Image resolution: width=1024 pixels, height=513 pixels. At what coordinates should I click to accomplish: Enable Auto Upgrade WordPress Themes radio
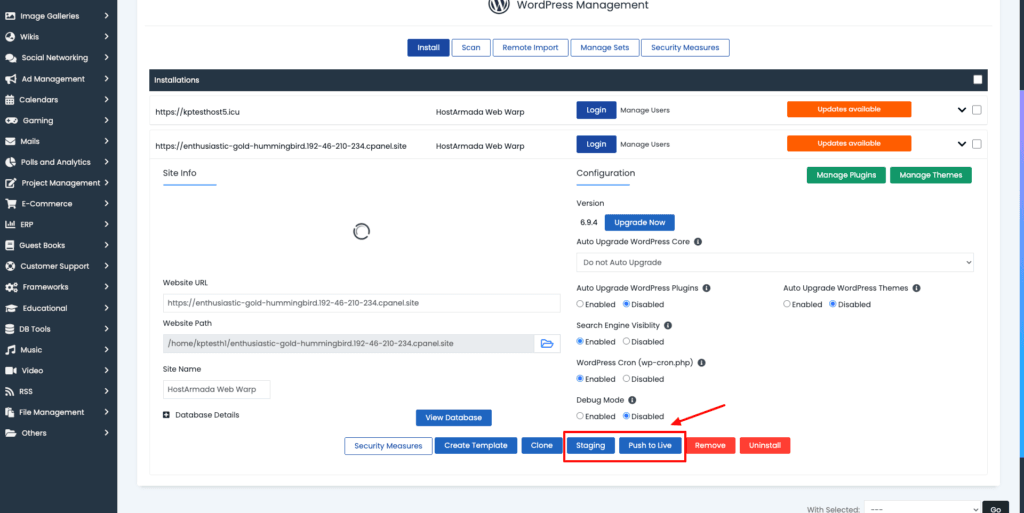787,304
